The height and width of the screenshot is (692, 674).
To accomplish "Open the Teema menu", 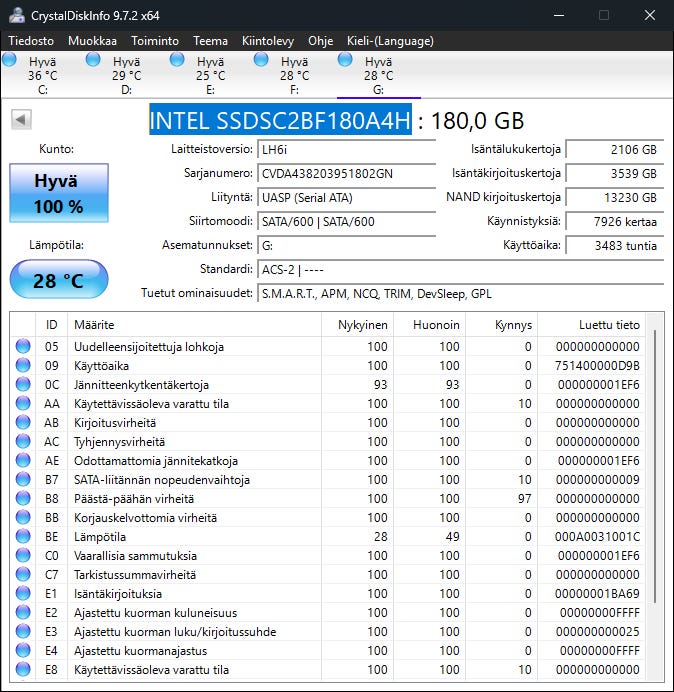I will 210,41.
